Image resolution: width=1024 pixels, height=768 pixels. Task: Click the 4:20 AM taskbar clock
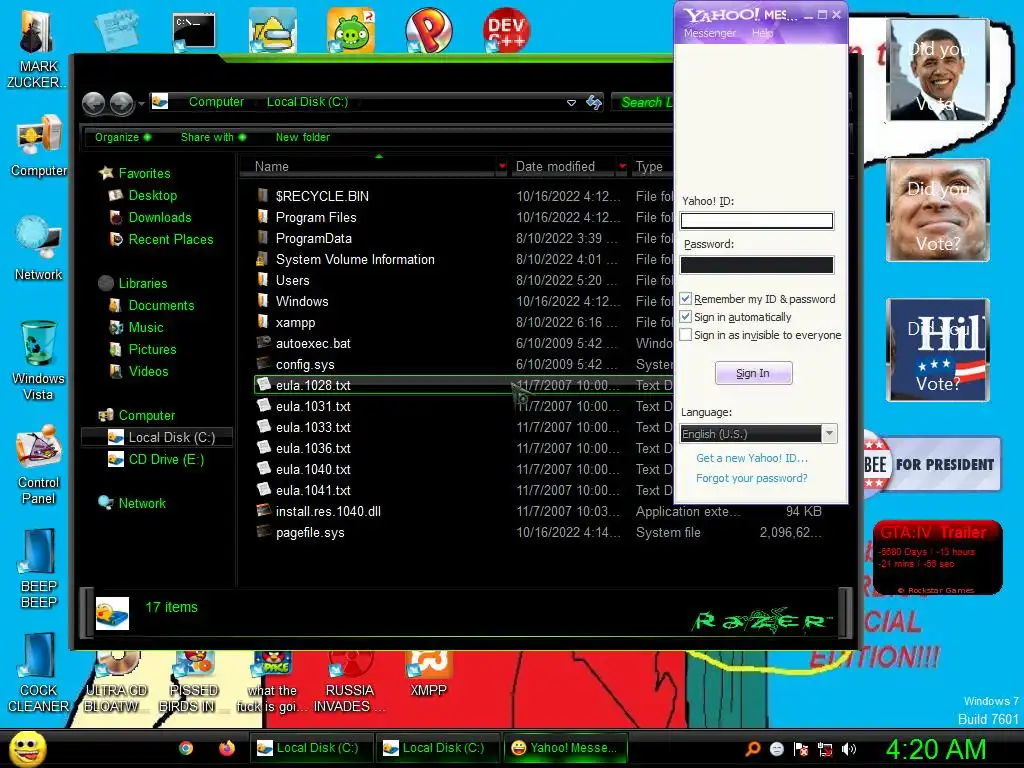click(x=936, y=749)
